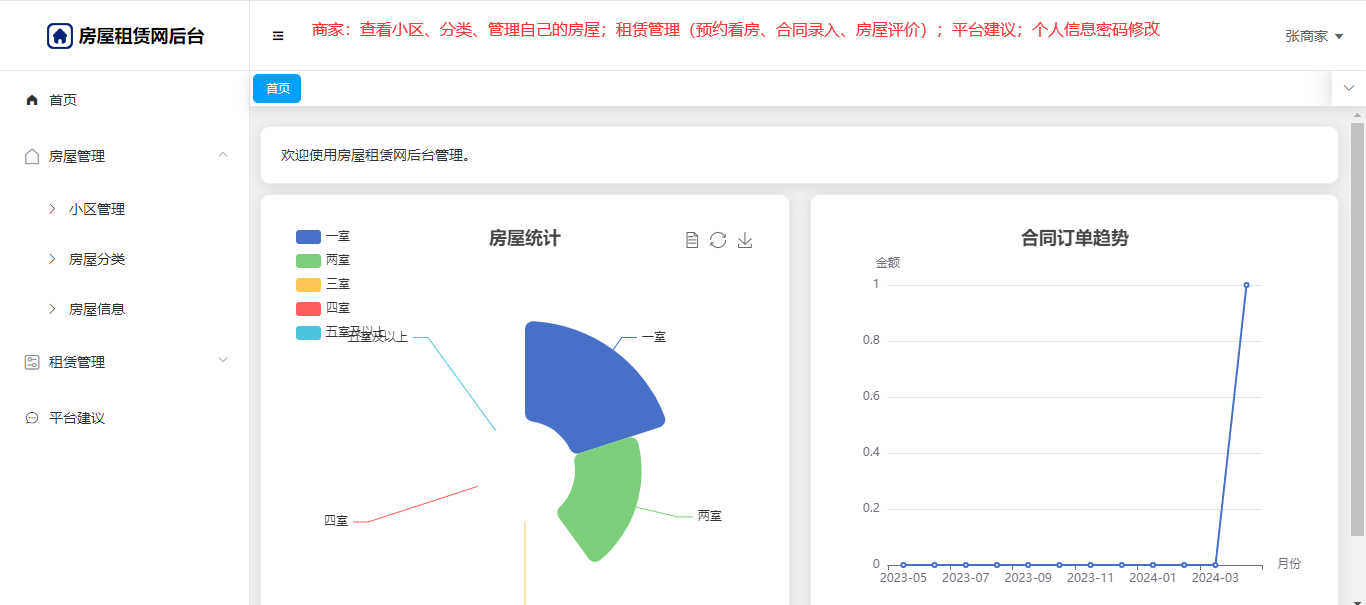1366x605 pixels.
Task: Open chart data view icon
Action: point(691,240)
